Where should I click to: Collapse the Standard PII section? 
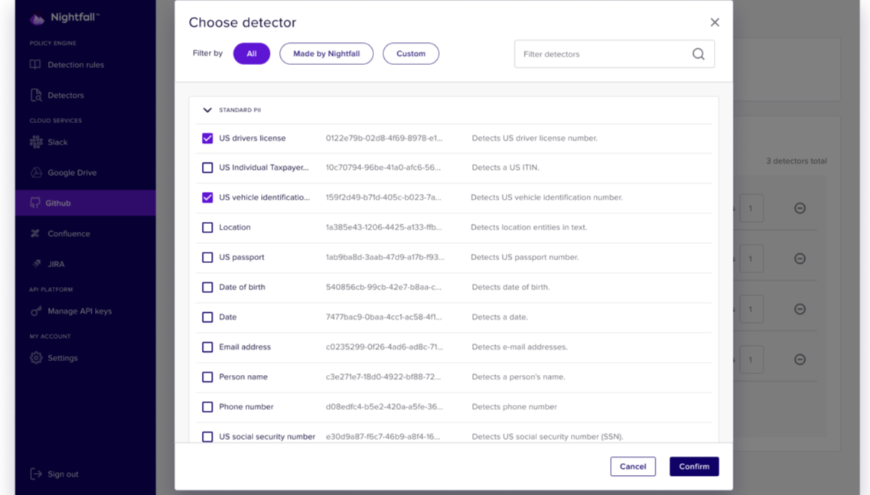pyautogui.click(x=207, y=110)
